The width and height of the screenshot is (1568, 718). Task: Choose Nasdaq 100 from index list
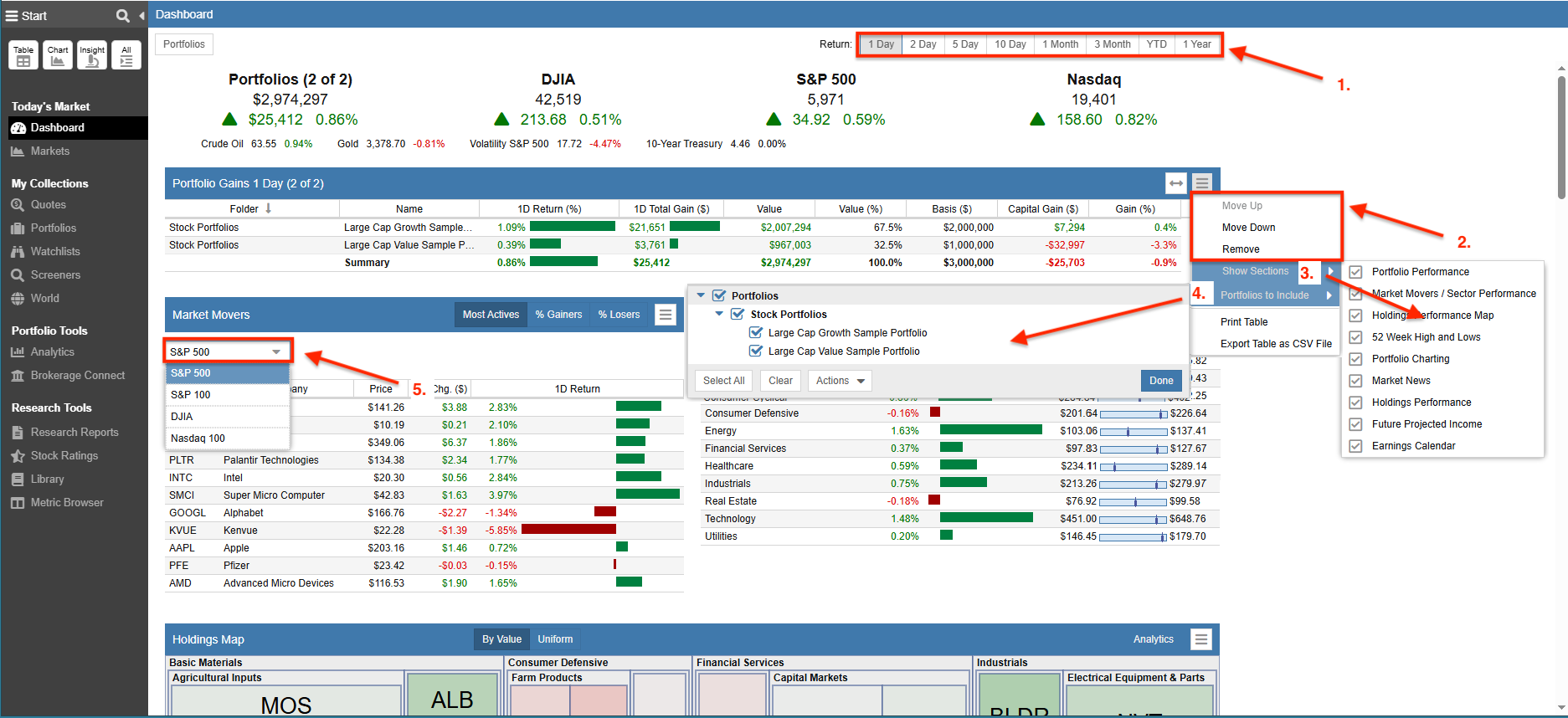pos(228,438)
